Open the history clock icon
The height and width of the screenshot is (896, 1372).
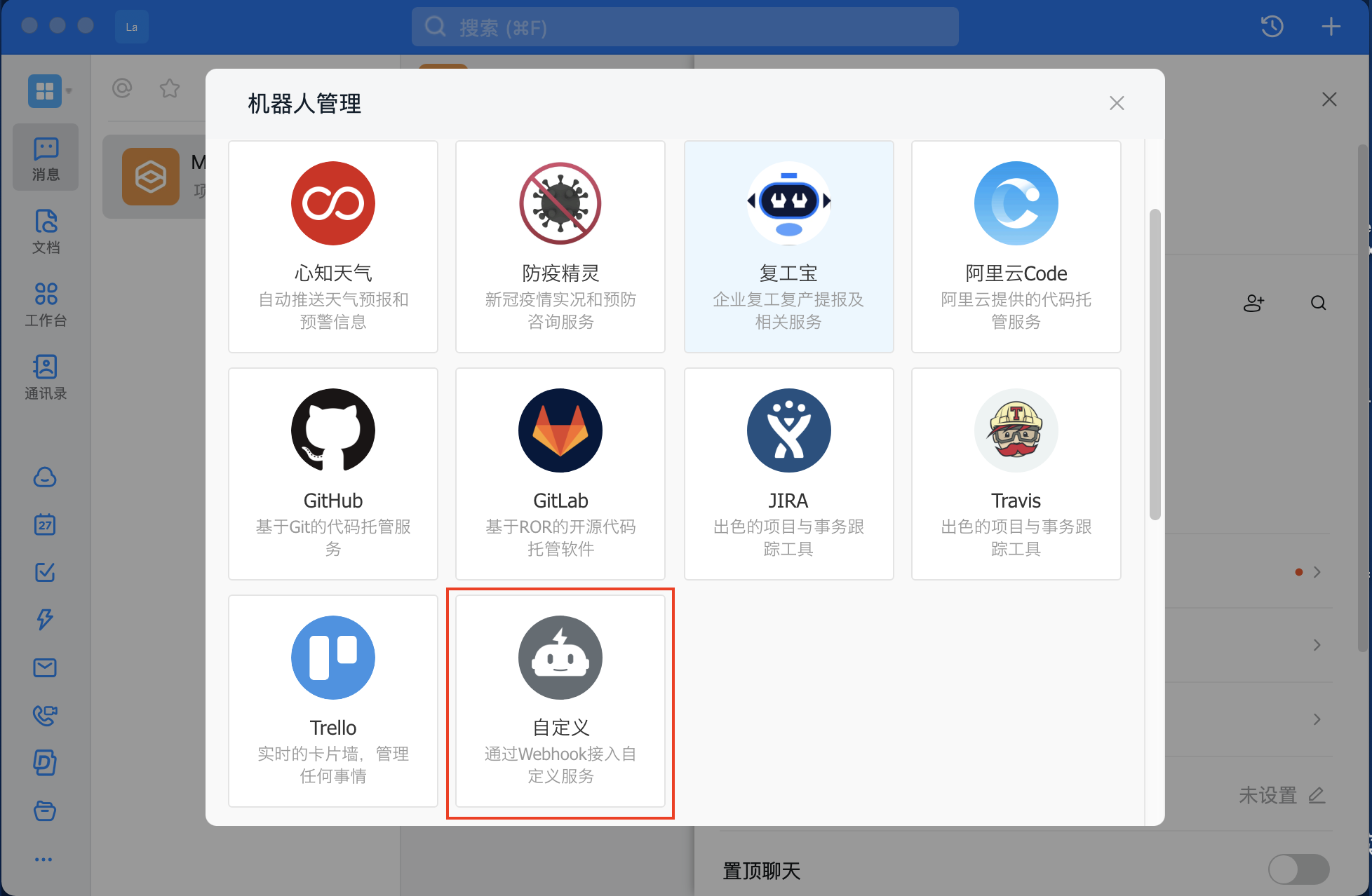[x=1272, y=27]
